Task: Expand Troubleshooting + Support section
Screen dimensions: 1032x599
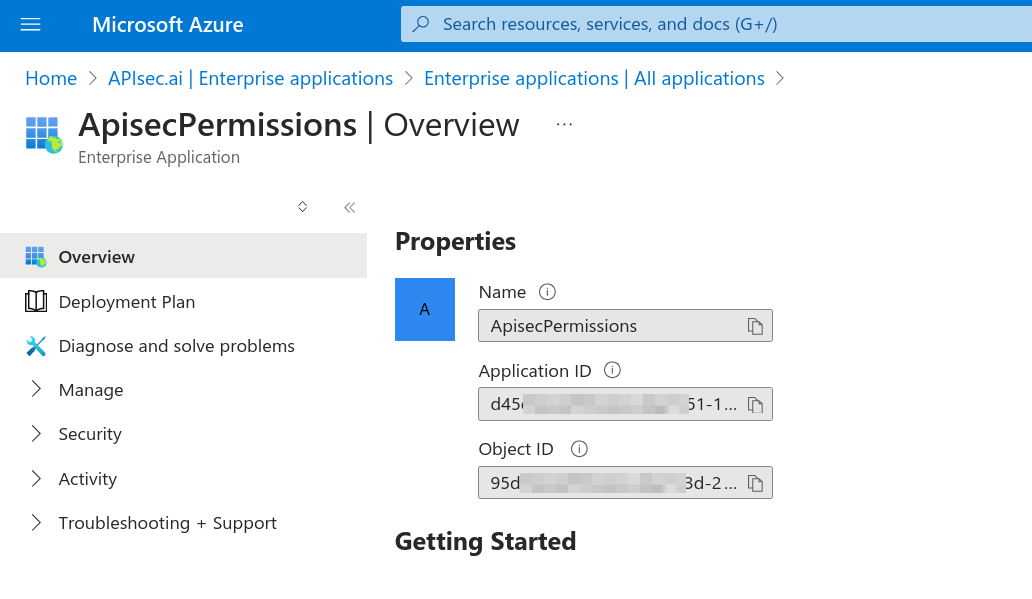Action: 167,523
